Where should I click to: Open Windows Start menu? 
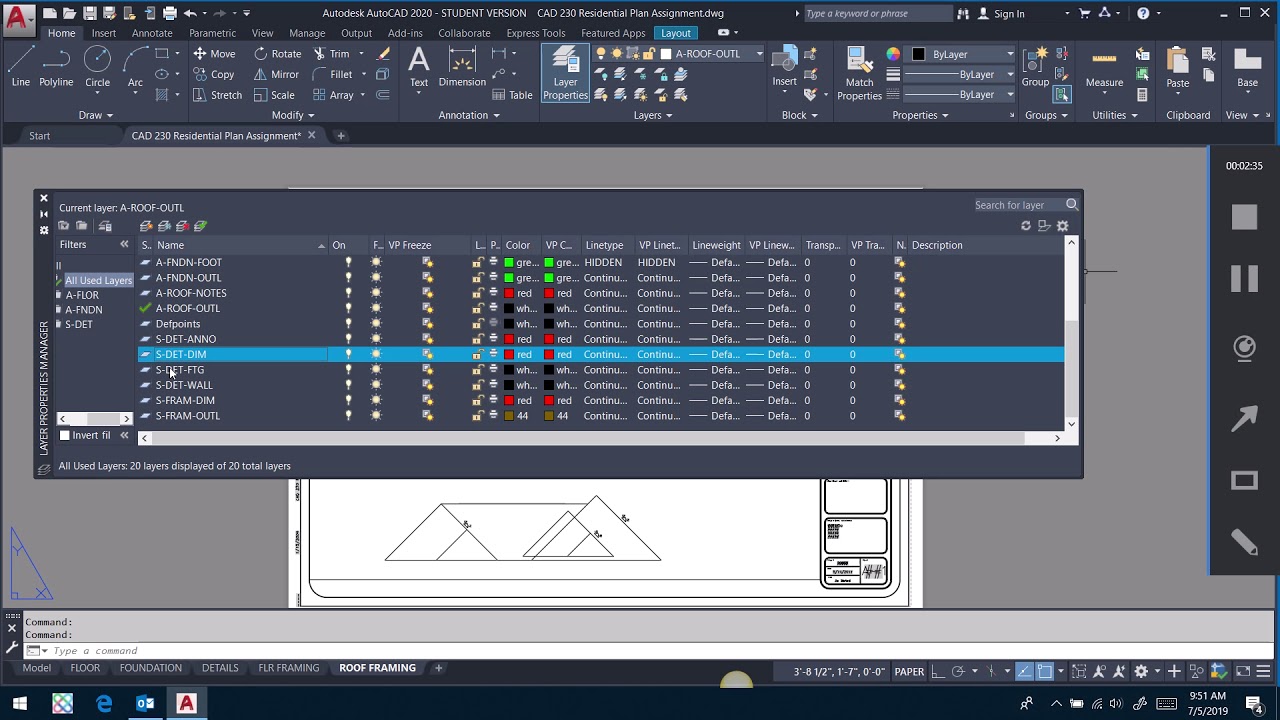[x=19, y=704]
